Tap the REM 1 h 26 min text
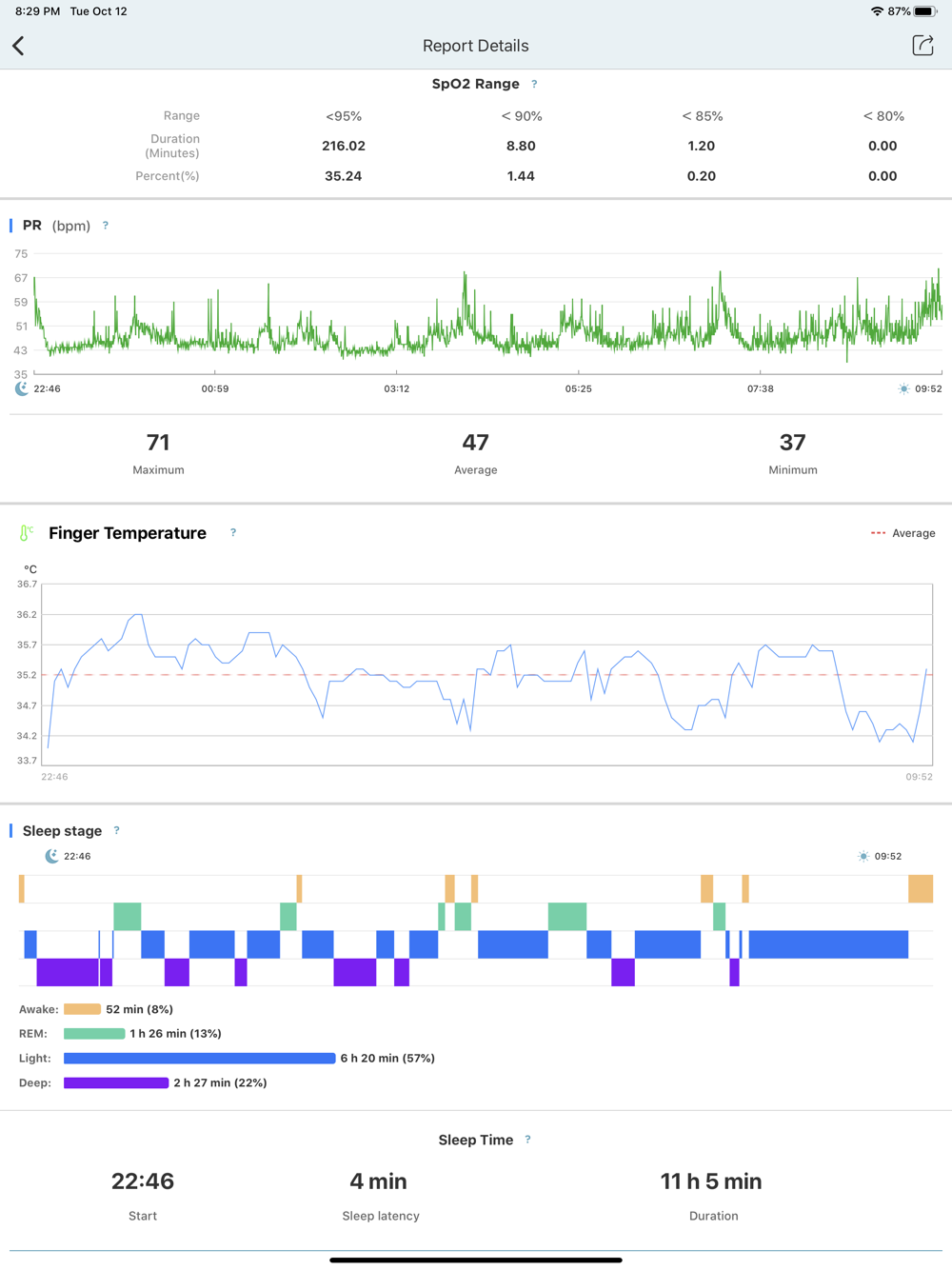The image size is (952, 1270). [176, 1034]
